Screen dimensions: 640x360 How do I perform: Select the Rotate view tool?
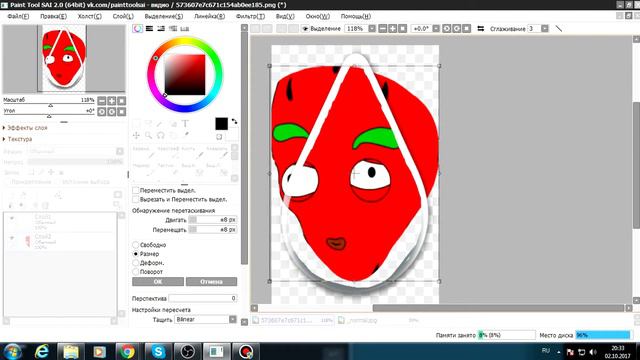(161, 135)
